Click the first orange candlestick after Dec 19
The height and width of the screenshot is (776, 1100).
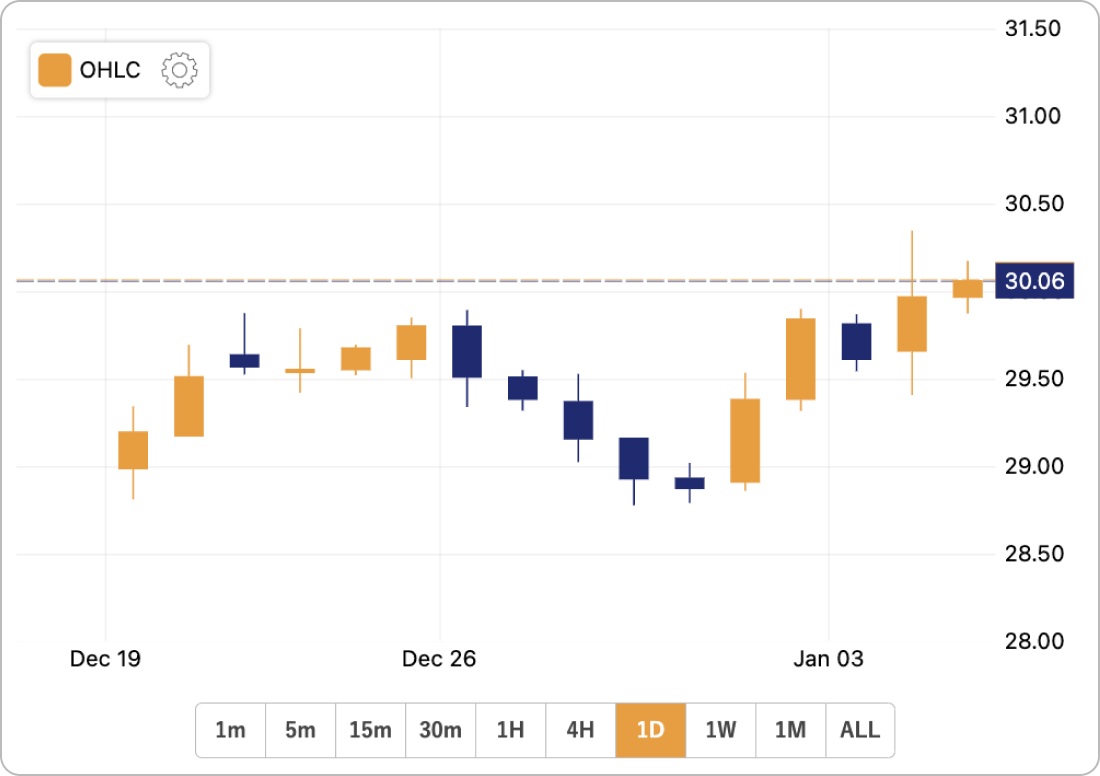coord(133,450)
